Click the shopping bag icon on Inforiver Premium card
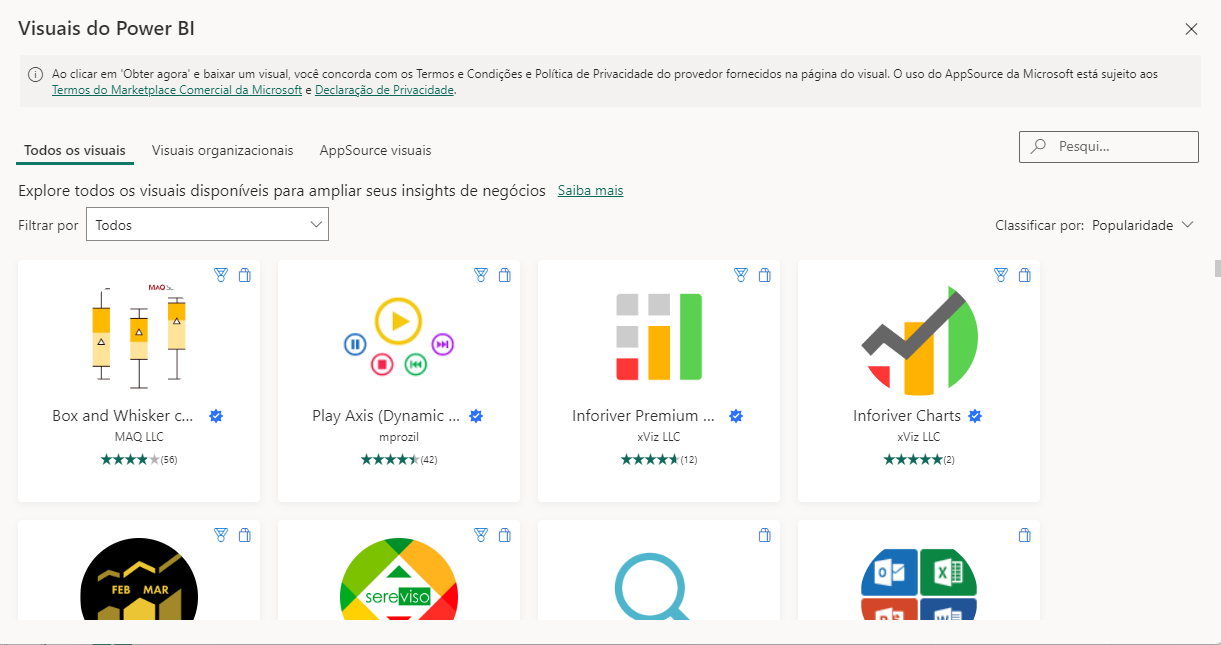This screenshot has height=645, width=1221. point(765,275)
